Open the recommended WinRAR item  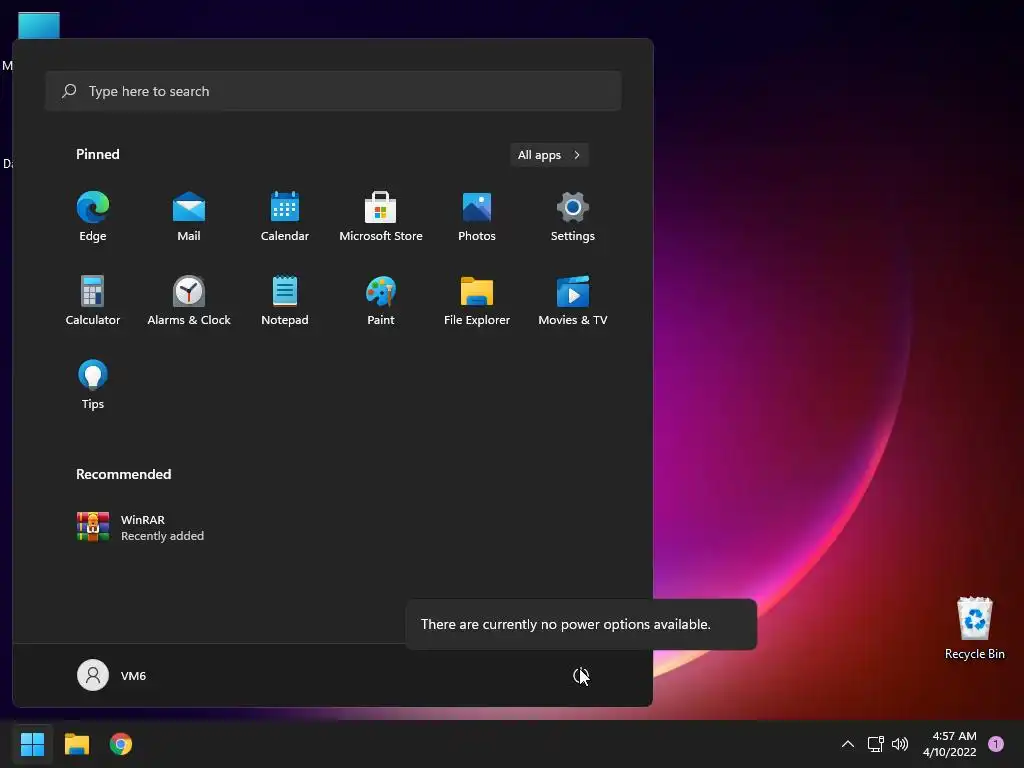tap(140, 527)
